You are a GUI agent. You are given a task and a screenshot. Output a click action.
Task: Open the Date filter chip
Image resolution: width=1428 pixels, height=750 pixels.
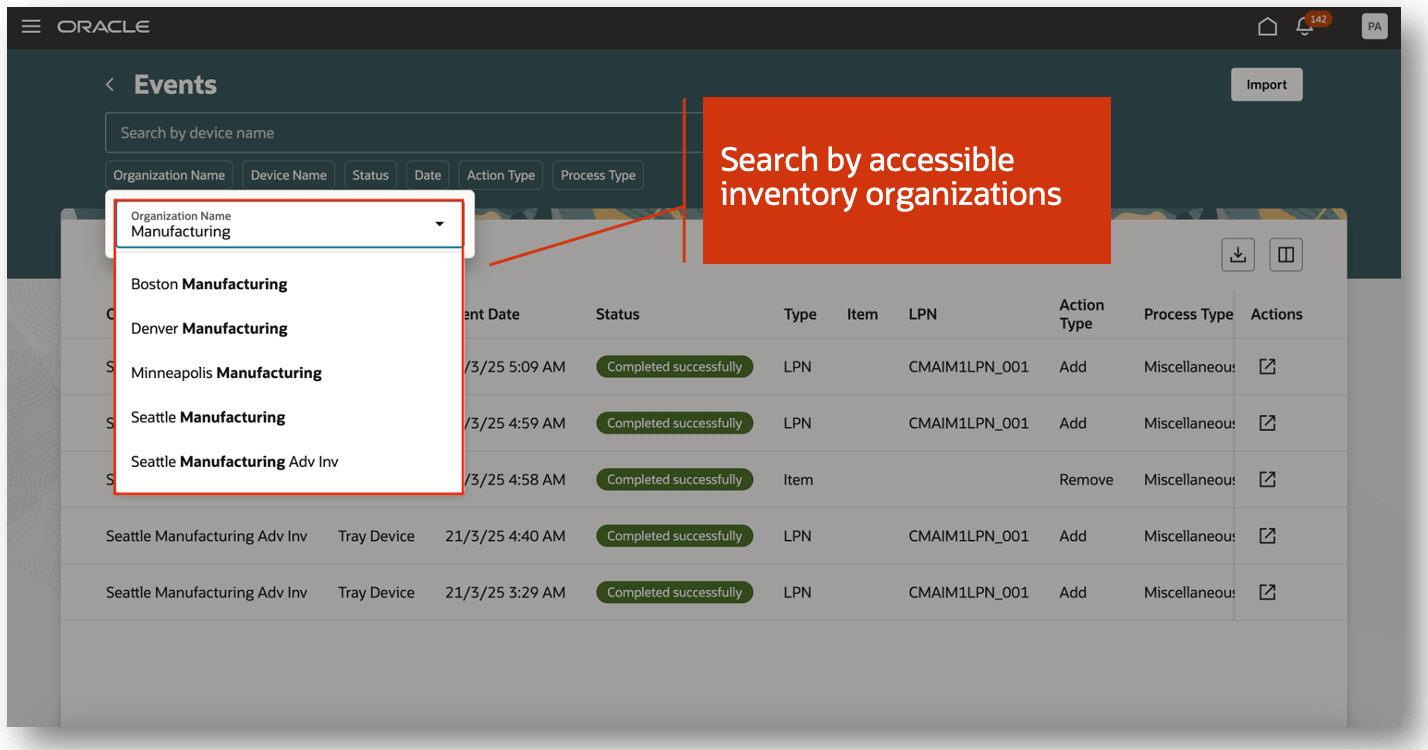(428, 175)
